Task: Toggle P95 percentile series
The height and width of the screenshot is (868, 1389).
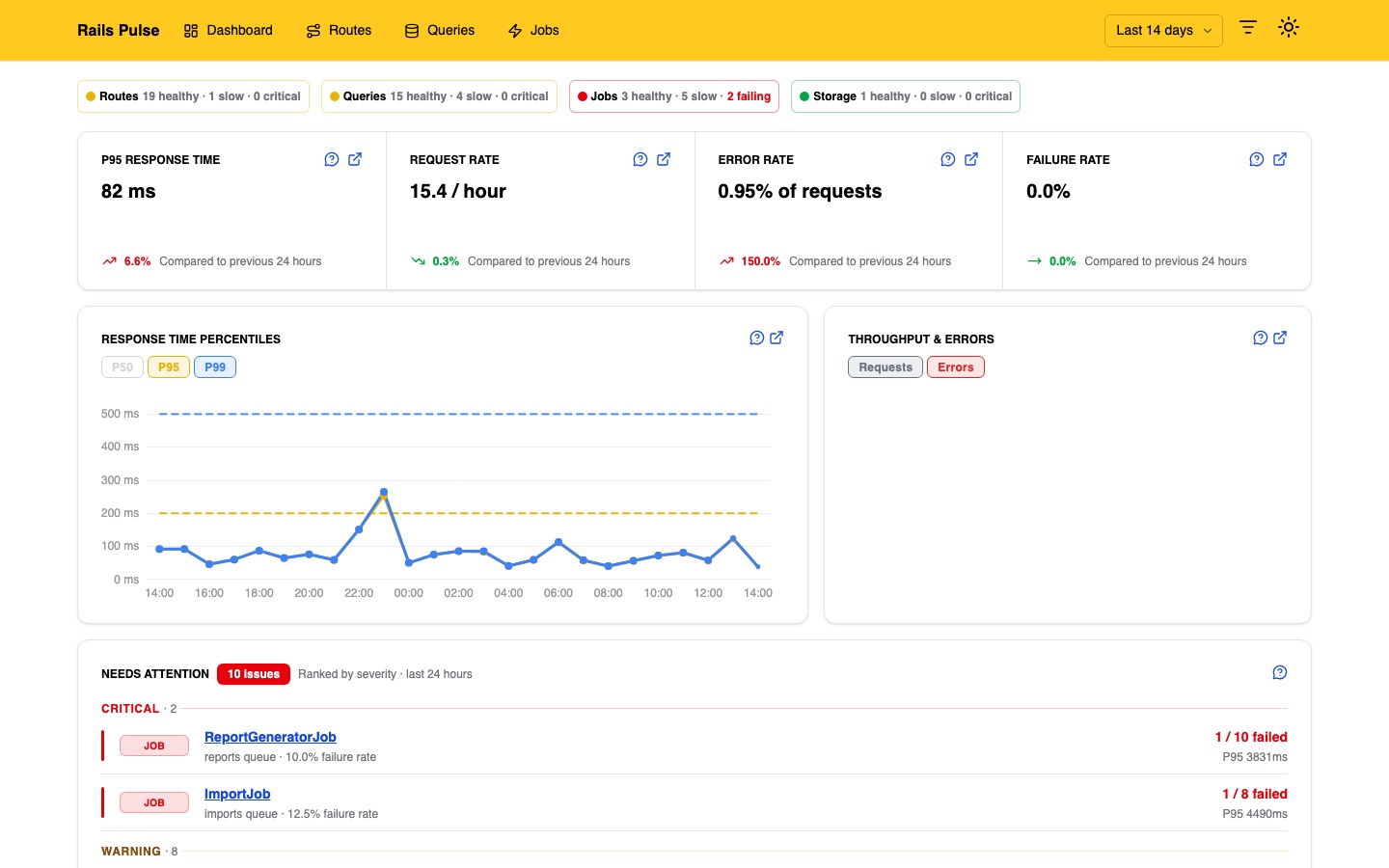Action: pyautogui.click(x=169, y=367)
